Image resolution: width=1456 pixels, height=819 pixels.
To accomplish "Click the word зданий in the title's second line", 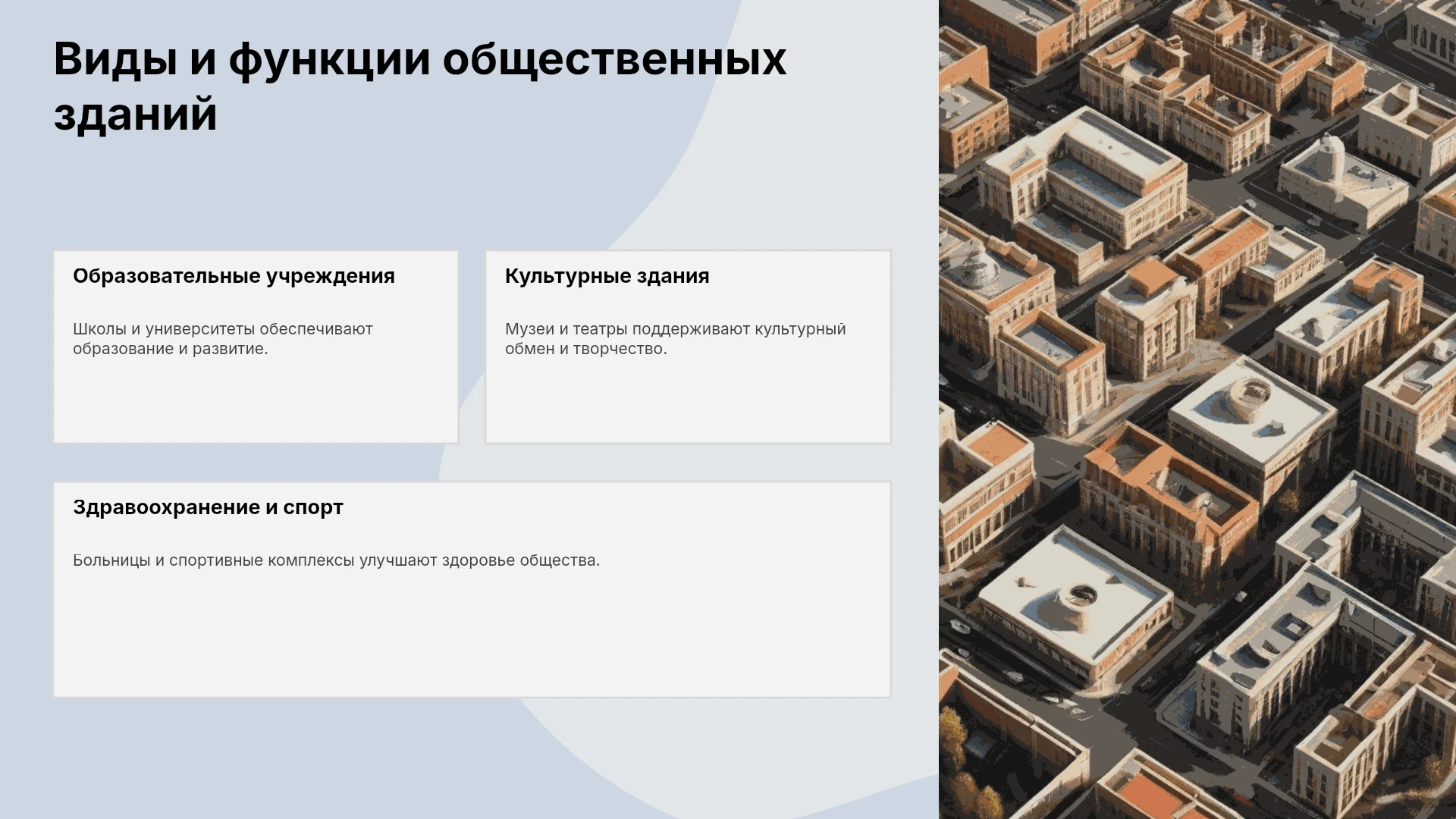I will 135,115.
